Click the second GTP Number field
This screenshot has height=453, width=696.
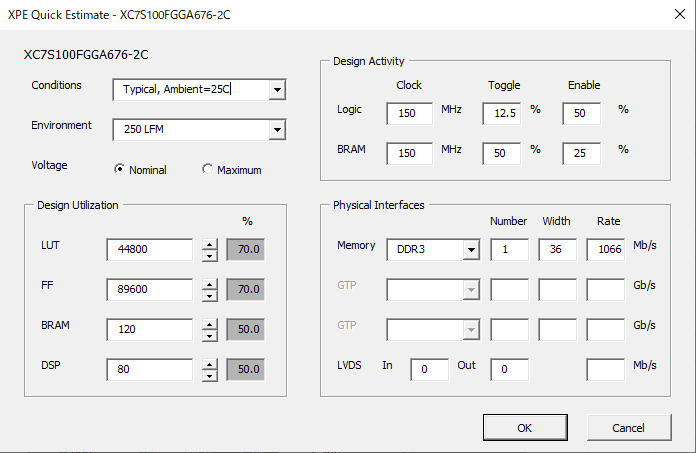pyautogui.click(x=510, y=330)
